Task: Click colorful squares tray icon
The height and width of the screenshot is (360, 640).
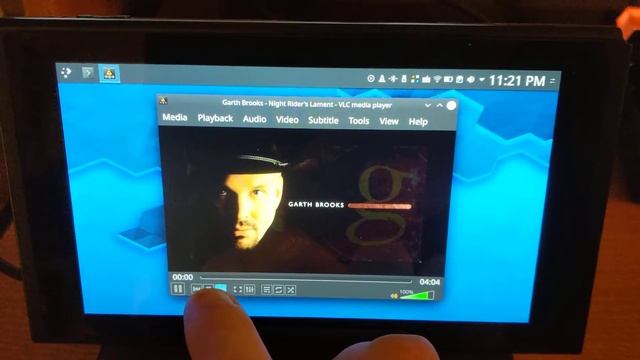Action: click(415, 79)
